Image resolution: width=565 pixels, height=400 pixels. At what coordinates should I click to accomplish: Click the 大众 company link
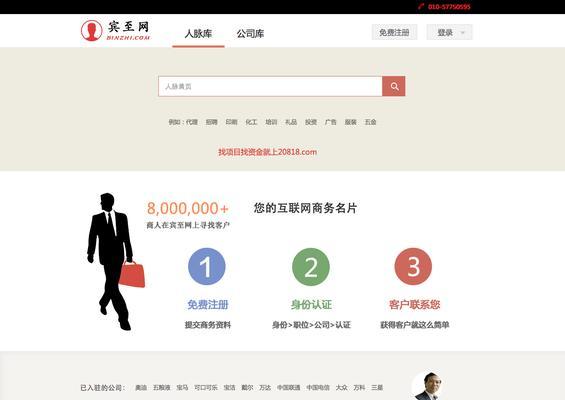342,387
